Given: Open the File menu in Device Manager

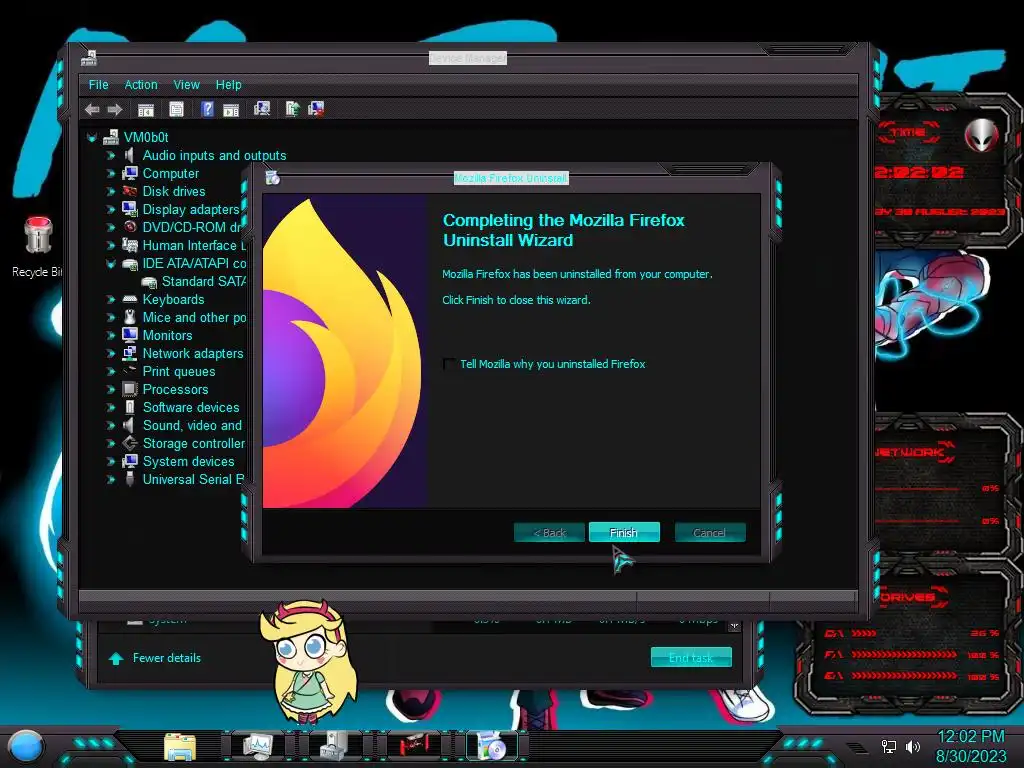Looking at the screenshot, I should click(x=99, y=85).
